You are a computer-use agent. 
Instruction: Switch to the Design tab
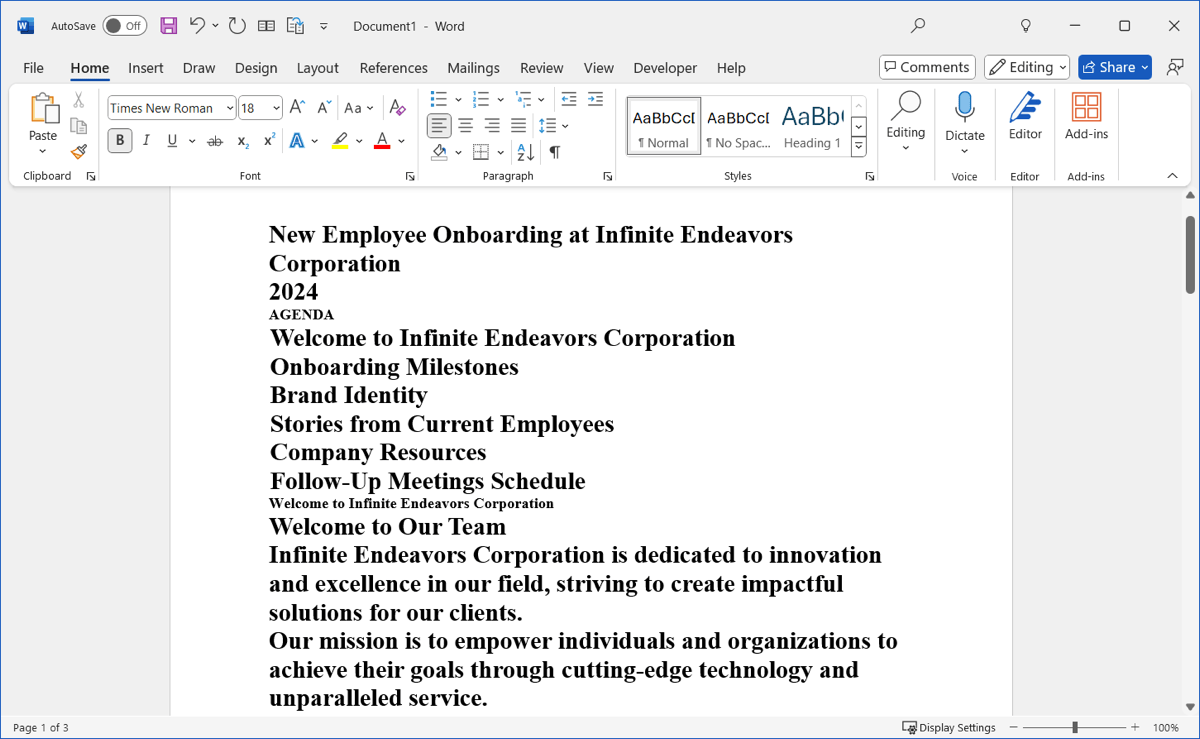tap(256, 68)
